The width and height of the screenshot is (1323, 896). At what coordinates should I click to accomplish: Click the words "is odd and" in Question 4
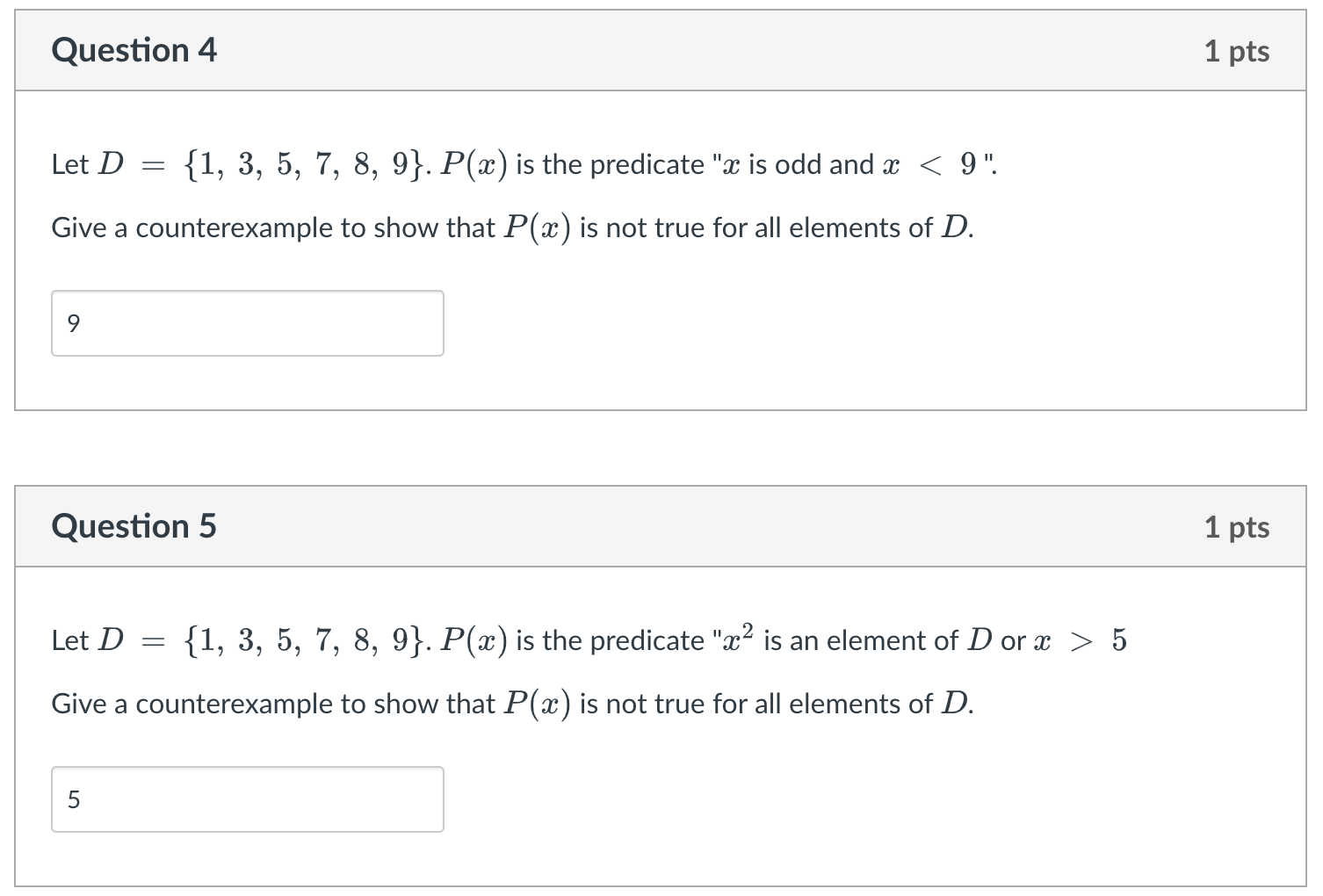pos(811,164)
